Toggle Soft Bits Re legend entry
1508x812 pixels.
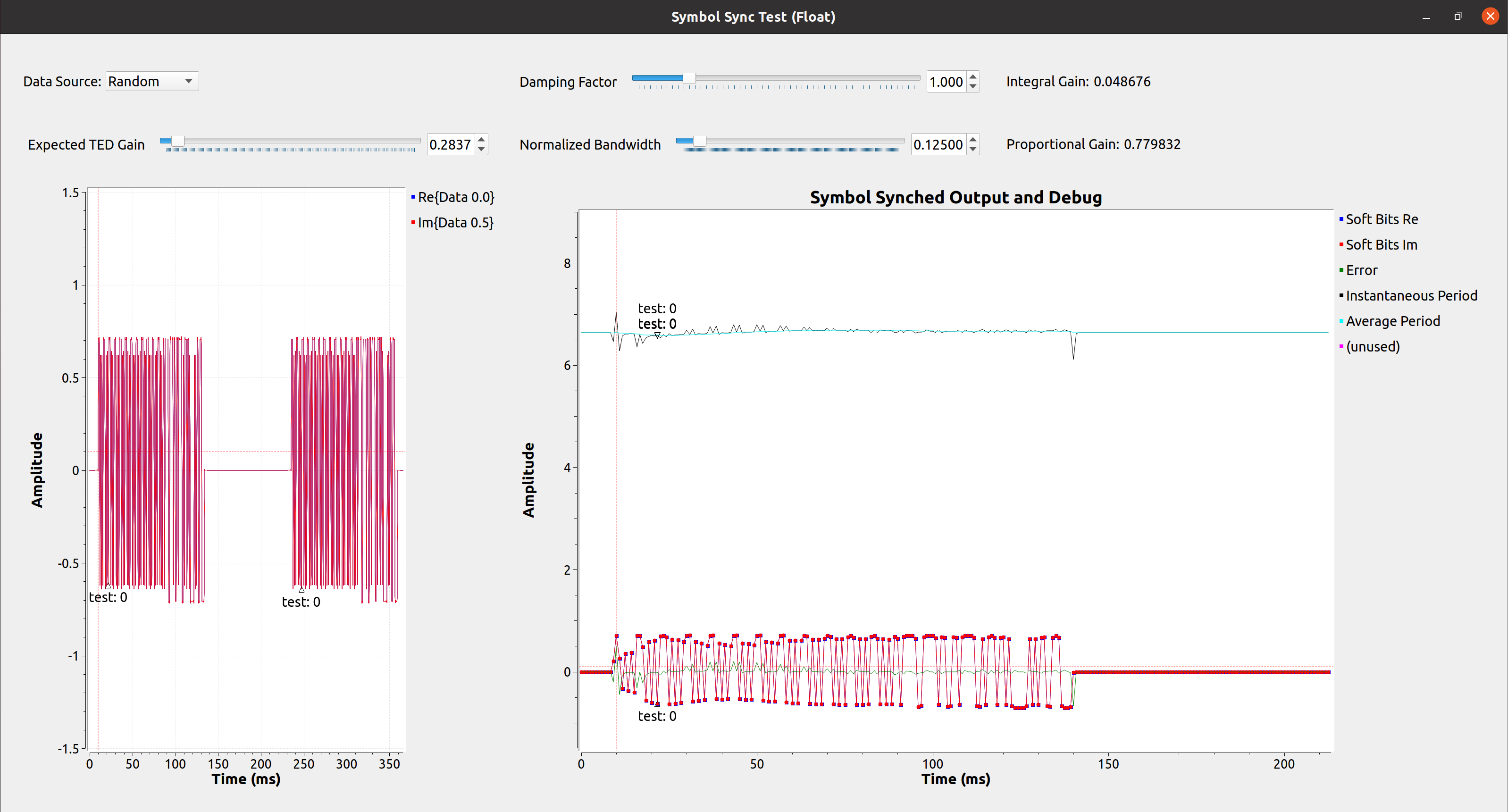coord(1381,219)
